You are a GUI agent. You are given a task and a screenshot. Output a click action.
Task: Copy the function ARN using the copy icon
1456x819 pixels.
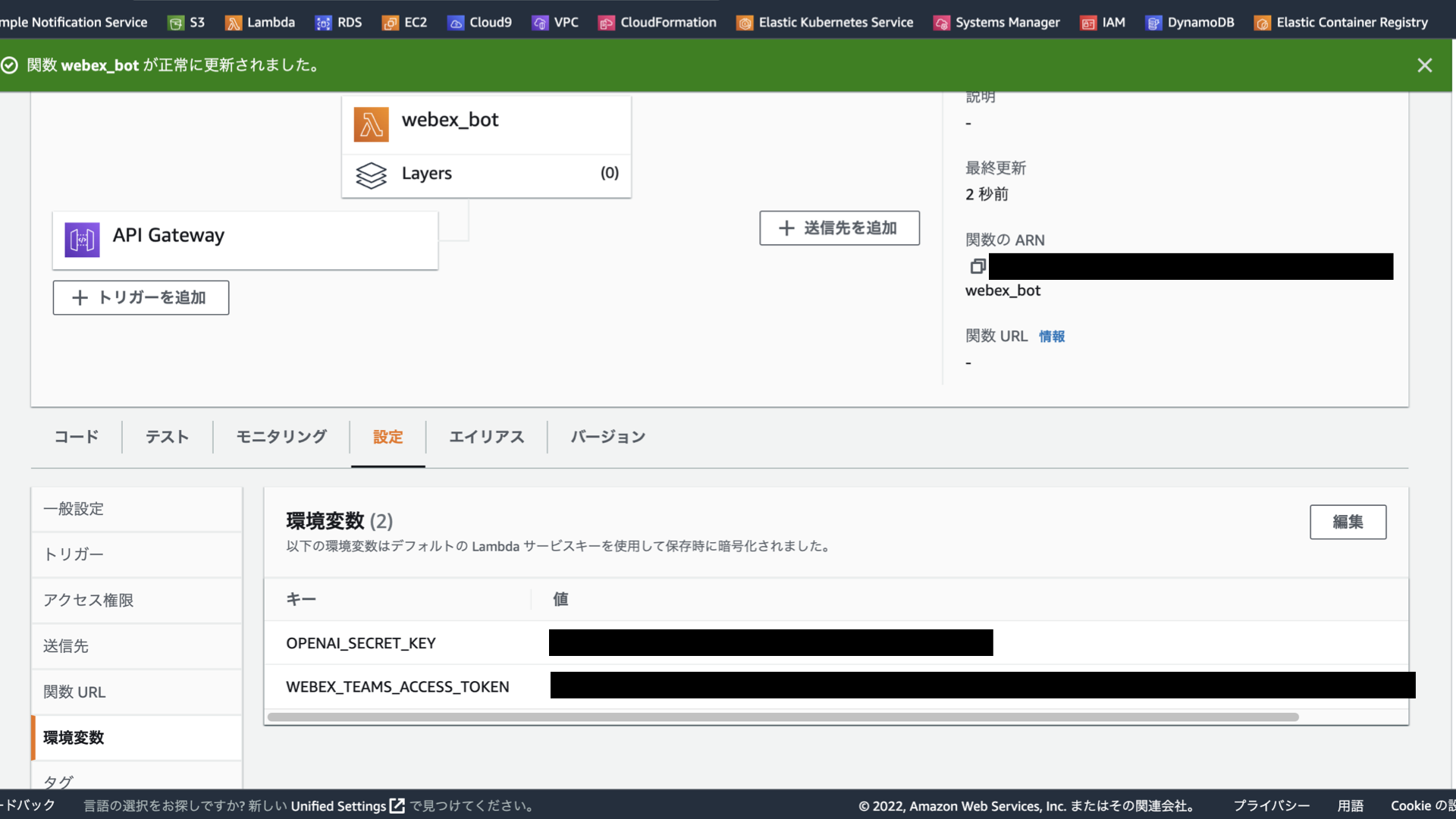click(977, 266)
